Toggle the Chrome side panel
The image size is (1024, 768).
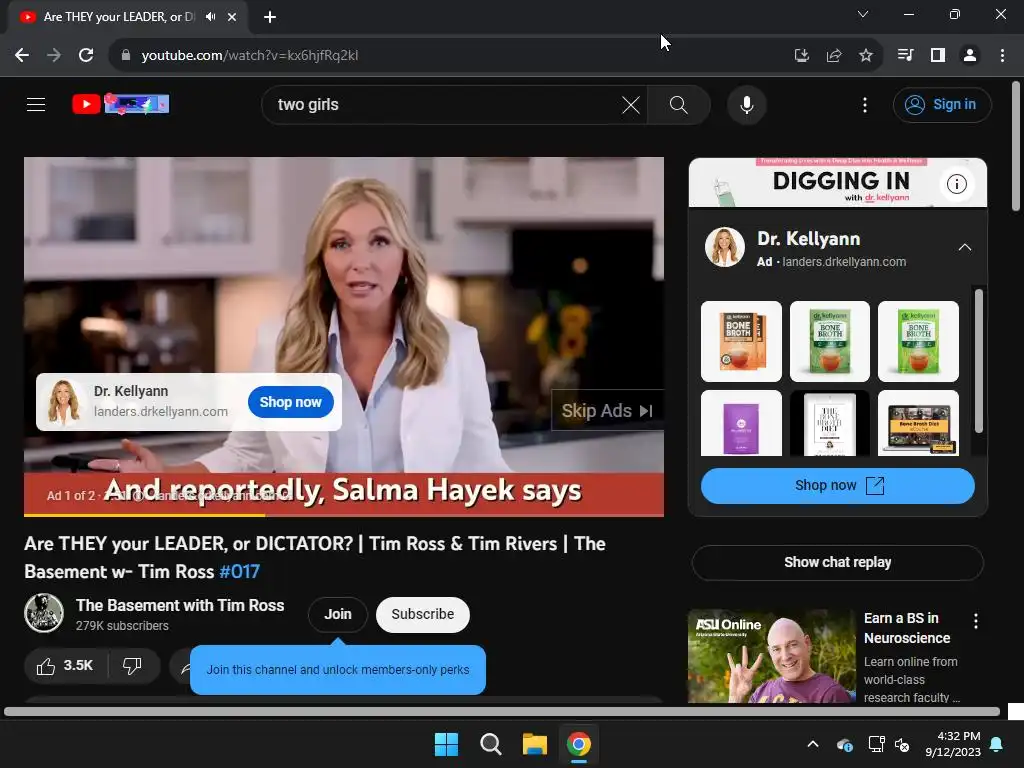(x=938, y=56)
